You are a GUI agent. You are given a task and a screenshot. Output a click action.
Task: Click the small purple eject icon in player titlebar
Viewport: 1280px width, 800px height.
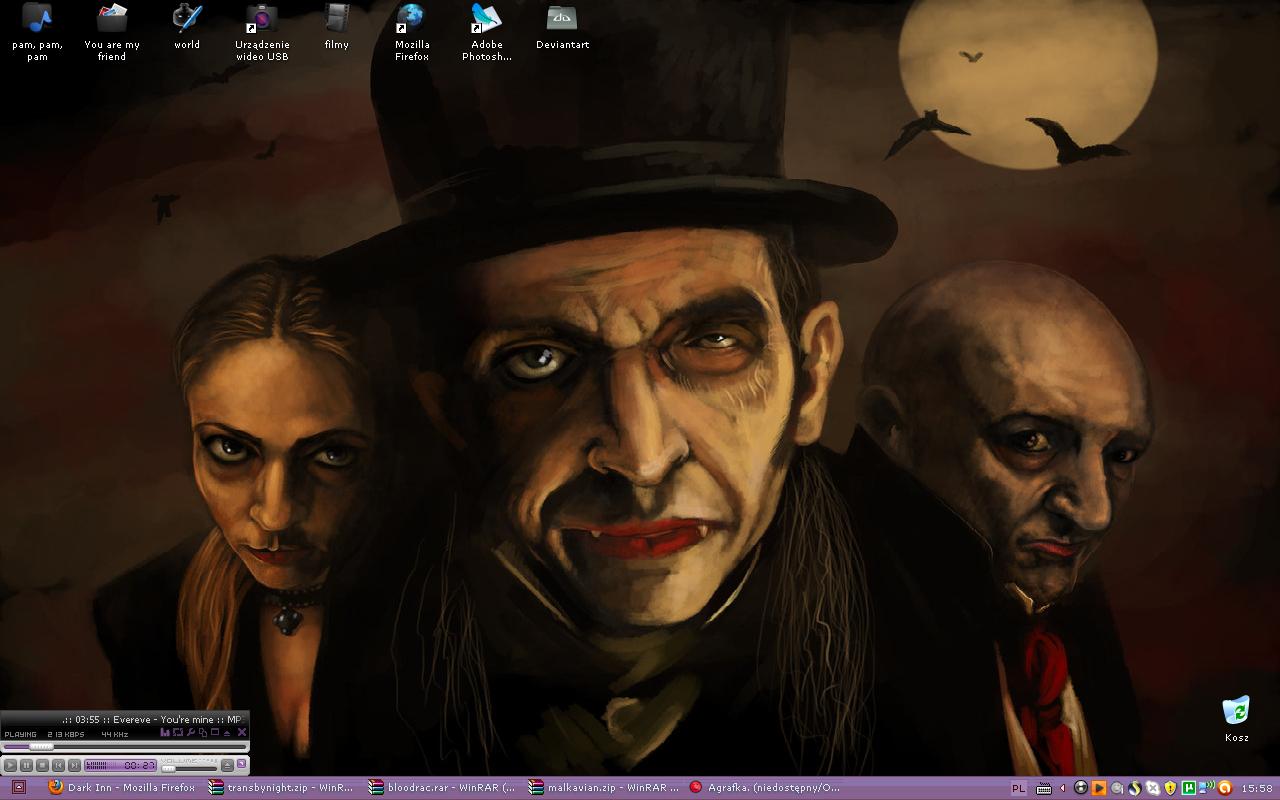pyautogui.click(x=226, y=733)
